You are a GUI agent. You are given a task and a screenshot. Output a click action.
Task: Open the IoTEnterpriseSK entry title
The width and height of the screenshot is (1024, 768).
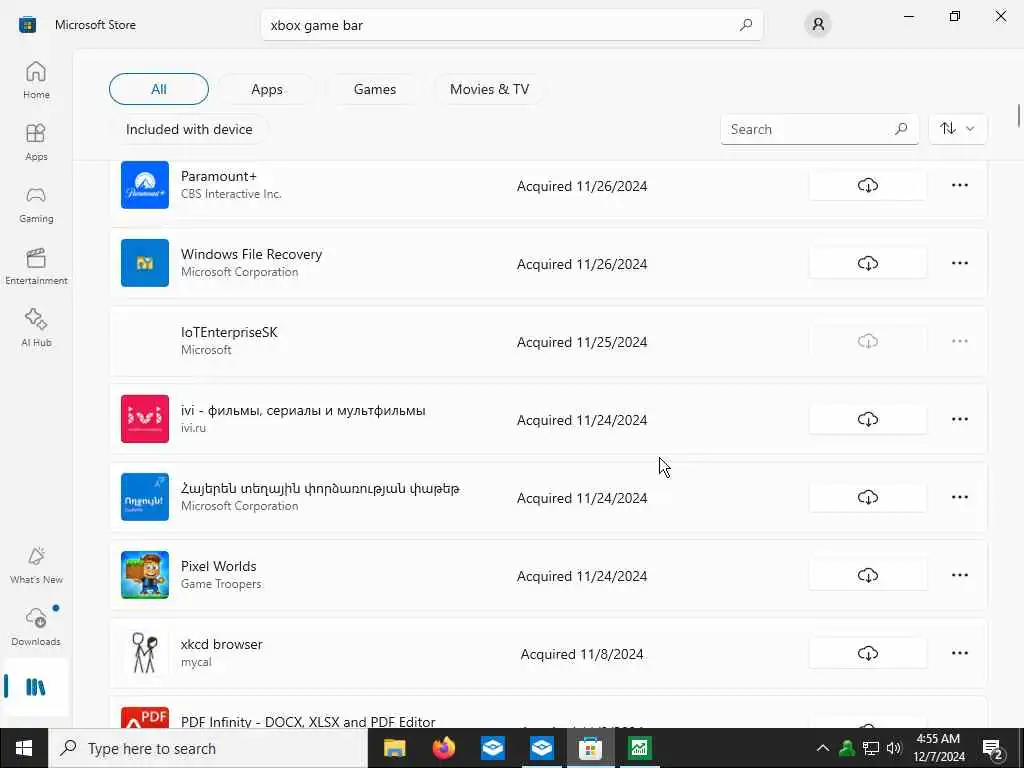point(229,332)
